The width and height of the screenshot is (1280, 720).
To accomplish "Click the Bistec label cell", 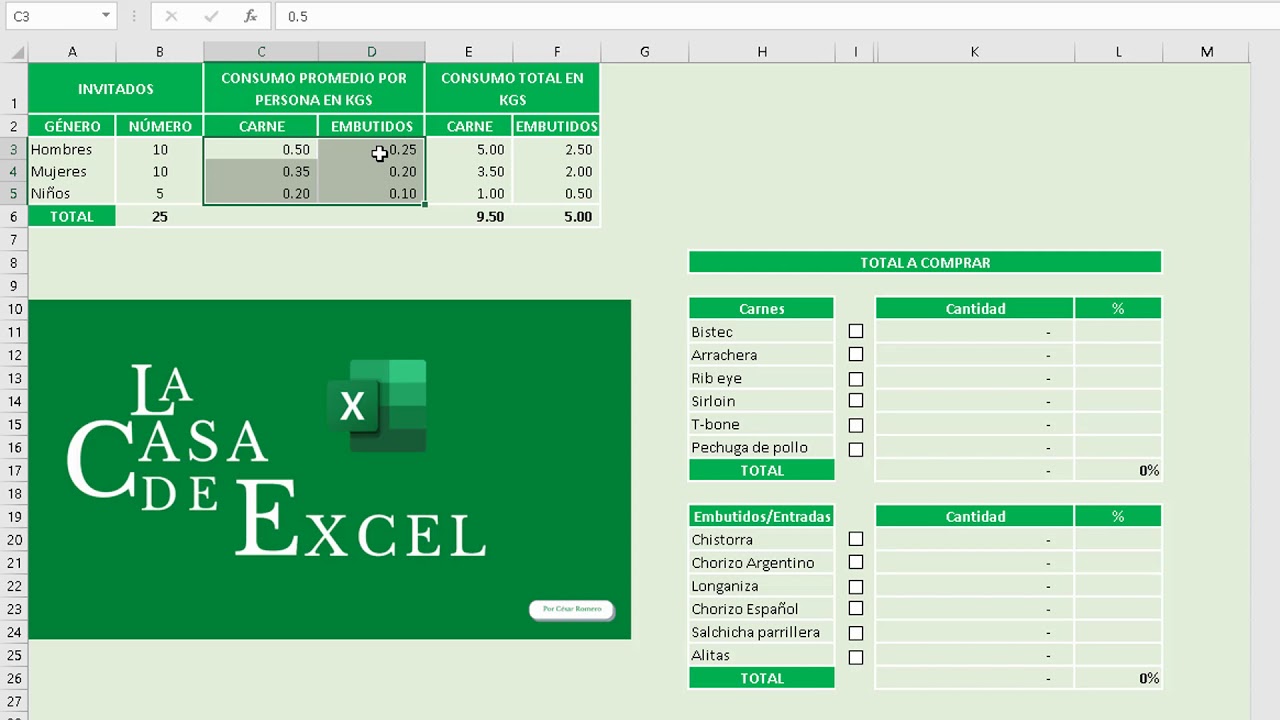I will (x=761, y=332).
